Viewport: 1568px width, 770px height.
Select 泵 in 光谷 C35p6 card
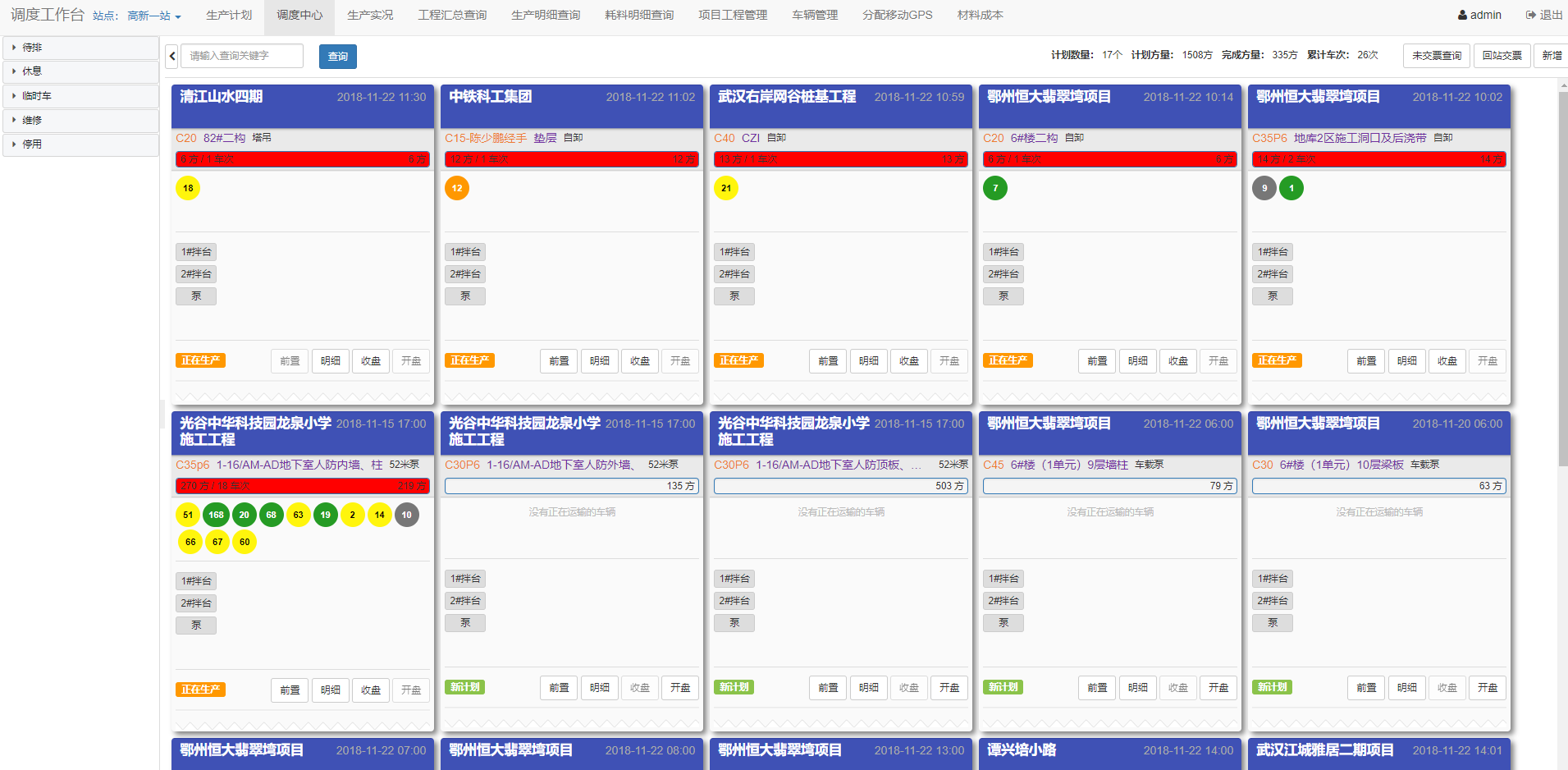pos(196,626)
